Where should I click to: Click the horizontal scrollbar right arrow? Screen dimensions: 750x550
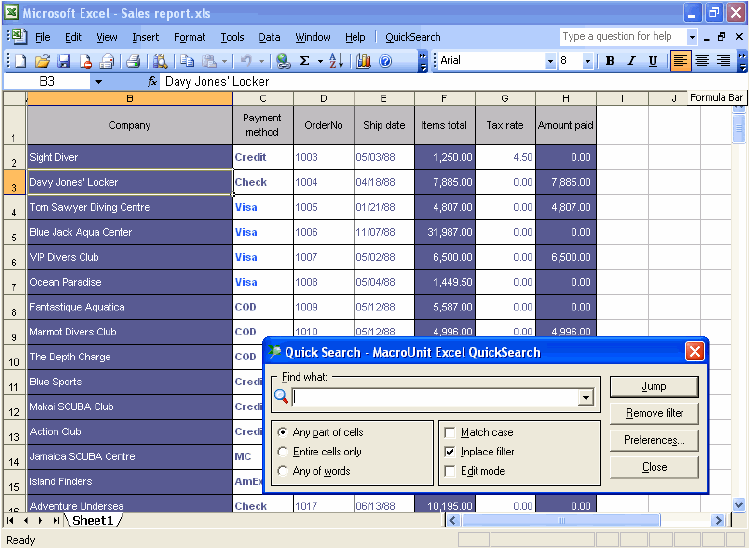(718, 520)
